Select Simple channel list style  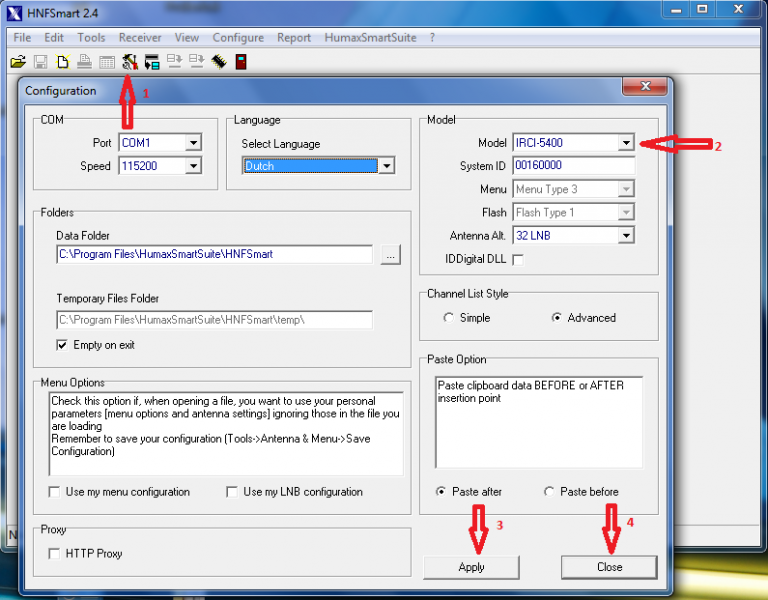tap(448, 318)
